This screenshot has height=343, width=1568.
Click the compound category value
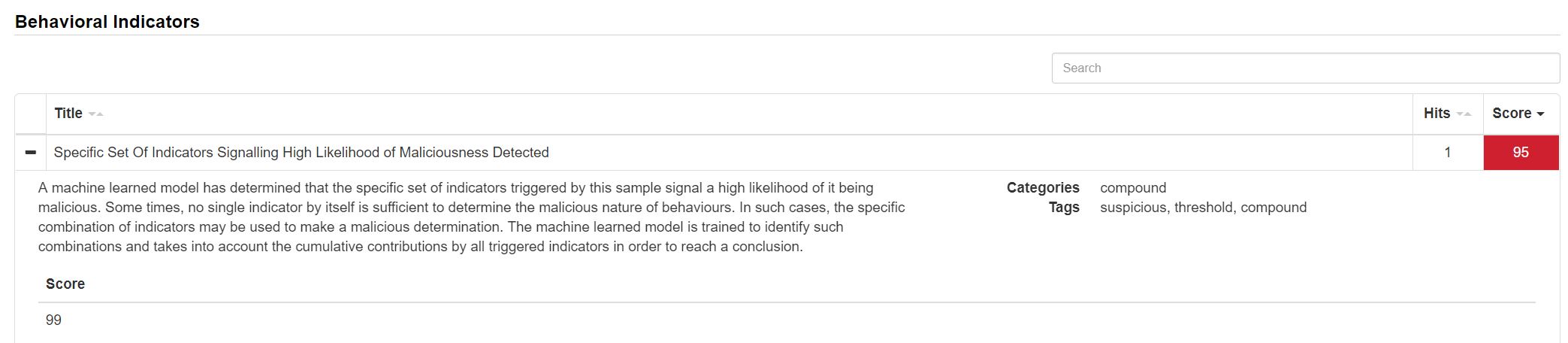point(1133,188)
